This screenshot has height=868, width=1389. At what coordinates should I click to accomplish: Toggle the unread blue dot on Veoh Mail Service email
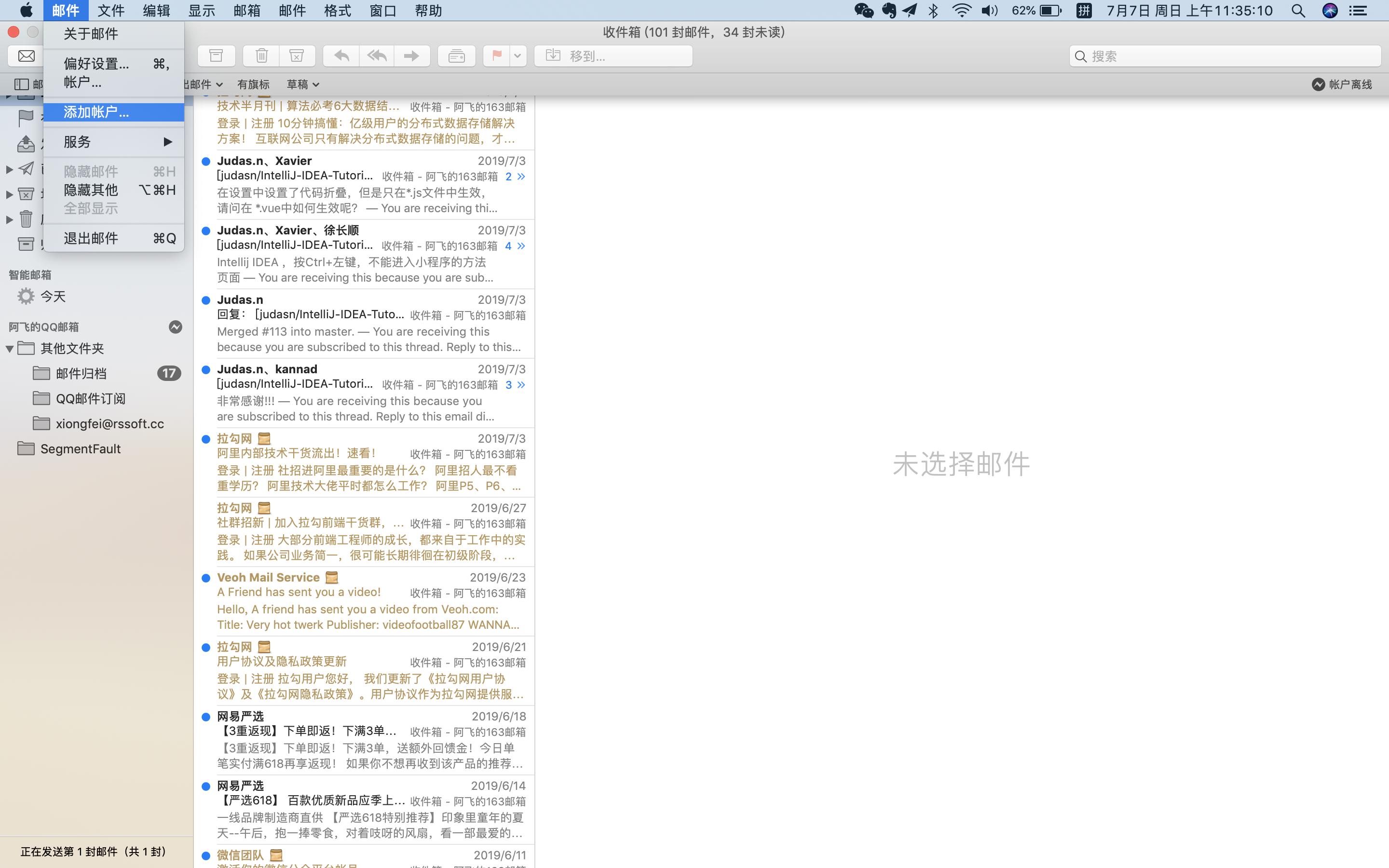click(206, 578)
